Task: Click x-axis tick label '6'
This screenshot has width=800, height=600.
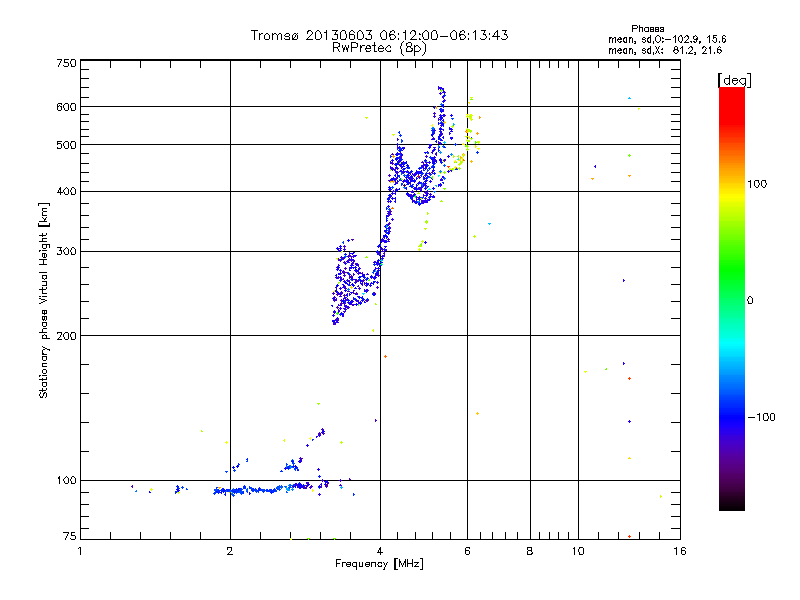Action: point(467,551)
